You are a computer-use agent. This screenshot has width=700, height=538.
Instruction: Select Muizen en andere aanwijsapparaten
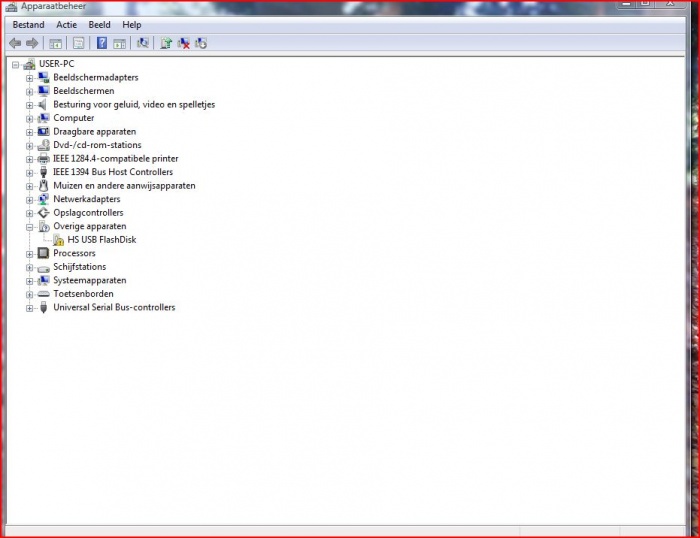tap(124, 186)
